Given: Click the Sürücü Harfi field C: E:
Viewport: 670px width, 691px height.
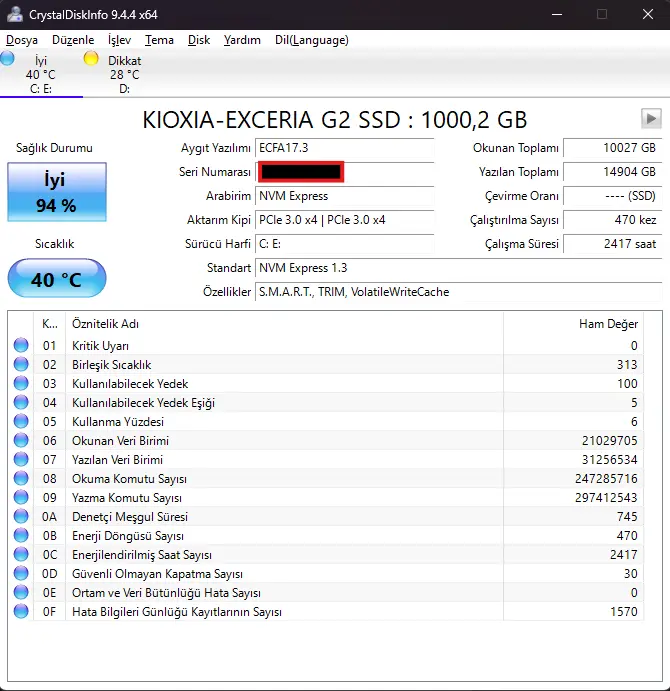Looking at the screenshot, I should (x=345, y=244).
